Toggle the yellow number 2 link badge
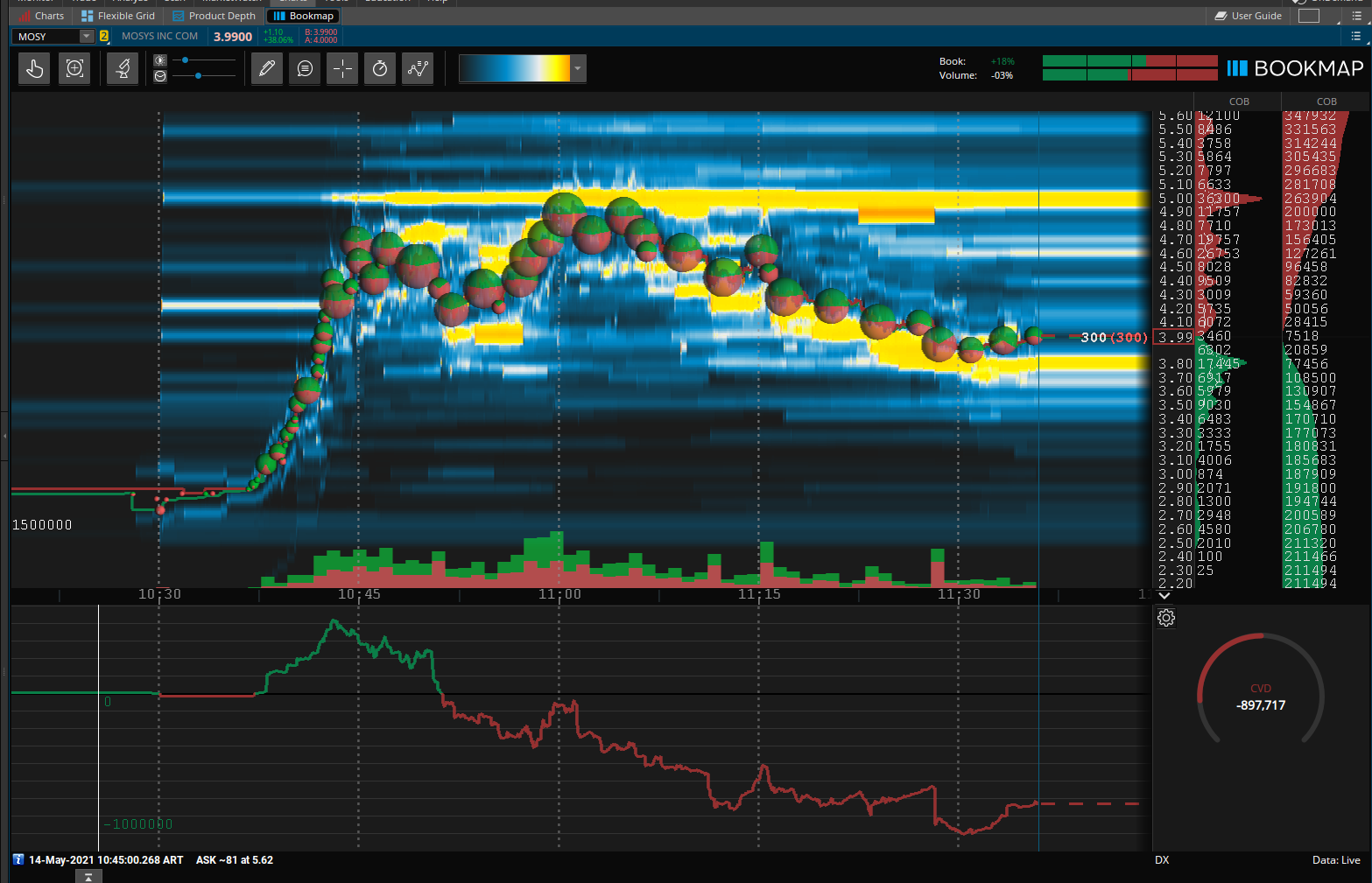The width and height of the screenshot is (1372, 883). pyautogui.click(x=104, y=36)
